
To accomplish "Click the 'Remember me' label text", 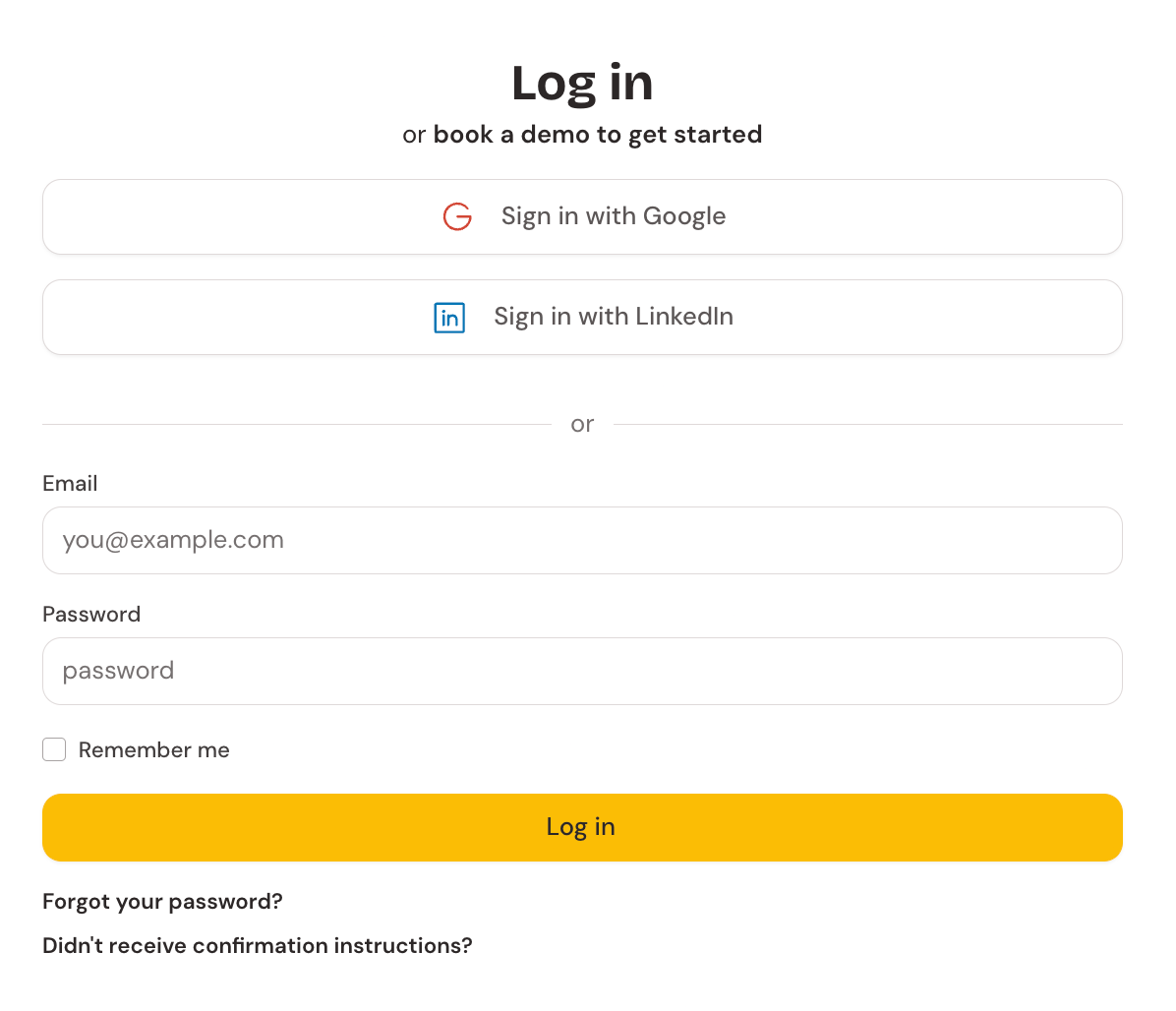I will [153, 750].
